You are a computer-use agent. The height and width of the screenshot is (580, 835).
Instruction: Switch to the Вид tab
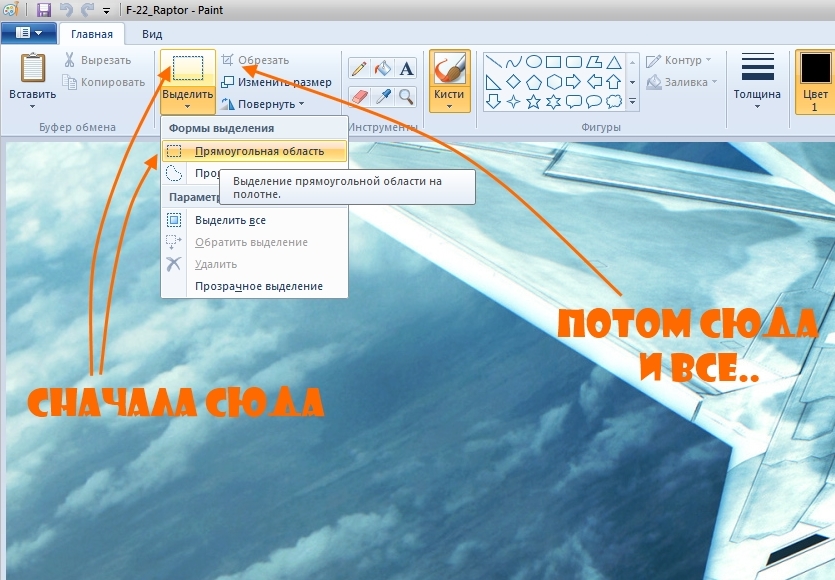click(x=152, y=34)
